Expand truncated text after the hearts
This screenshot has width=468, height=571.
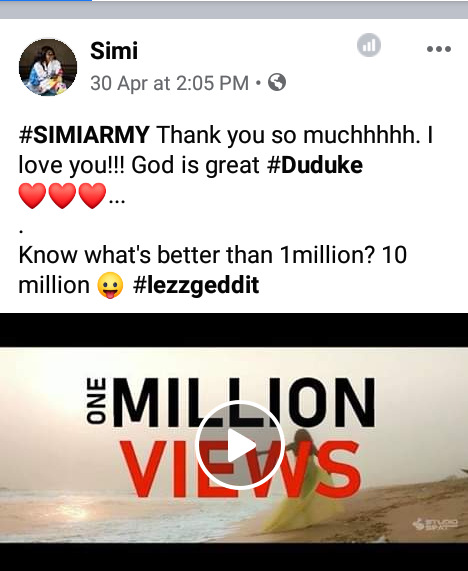pyautogui.click(x=117, y=198)
